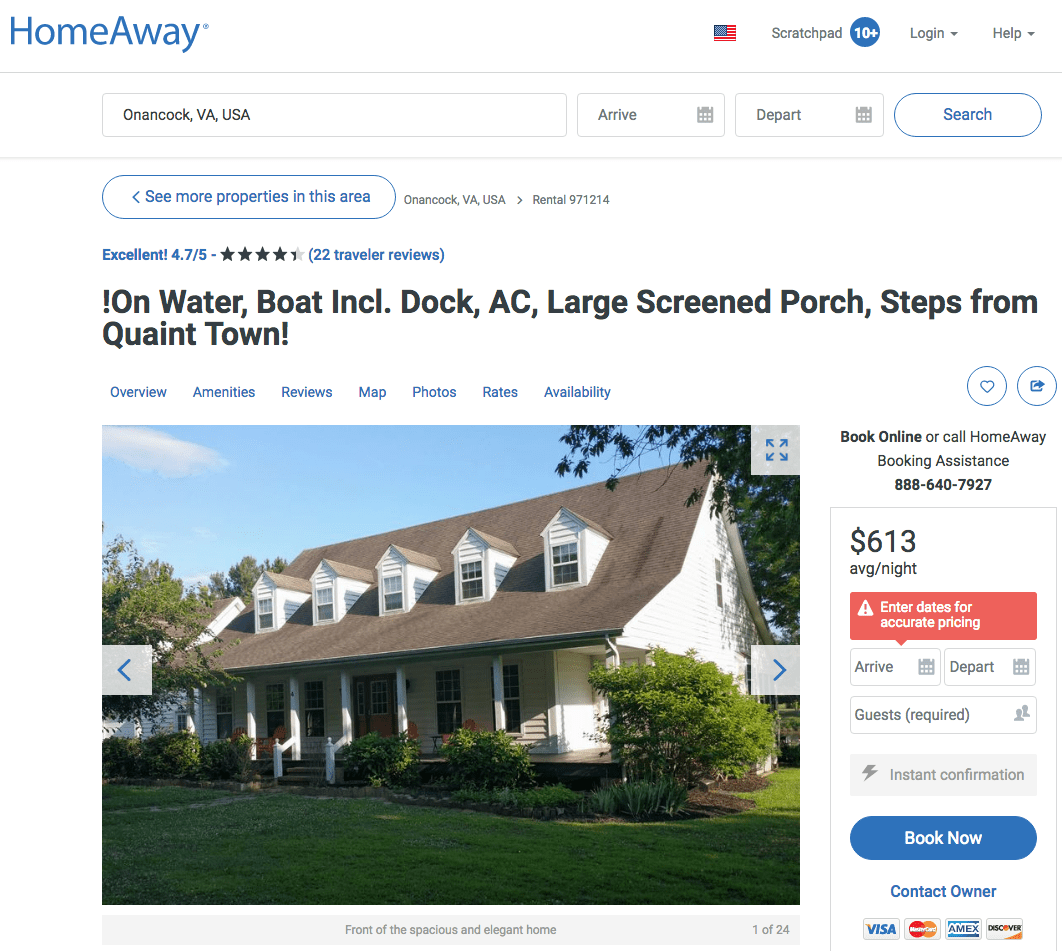Click the heart favorite icon
The height and width of the screenshot is (951, 1062).
(x=987, y=386)
